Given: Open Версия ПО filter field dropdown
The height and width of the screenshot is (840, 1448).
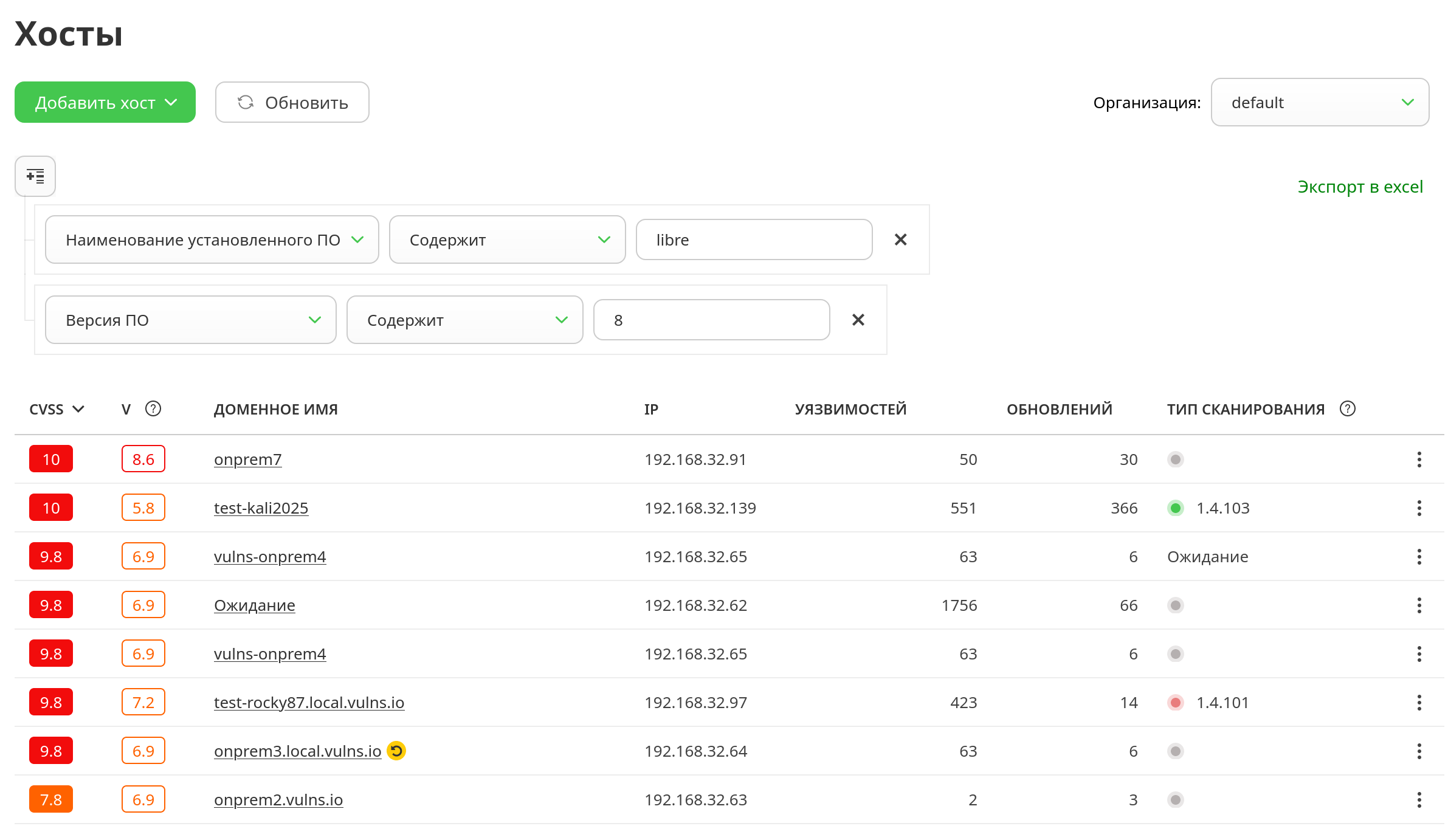Looking at the screenshot, I should click(x=190, y=320).
